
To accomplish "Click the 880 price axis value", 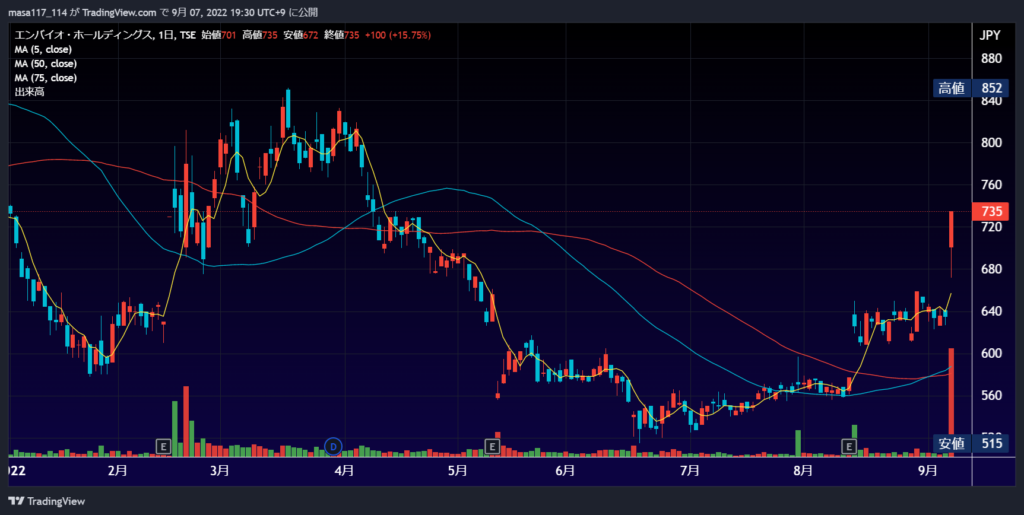I will 991,58.
